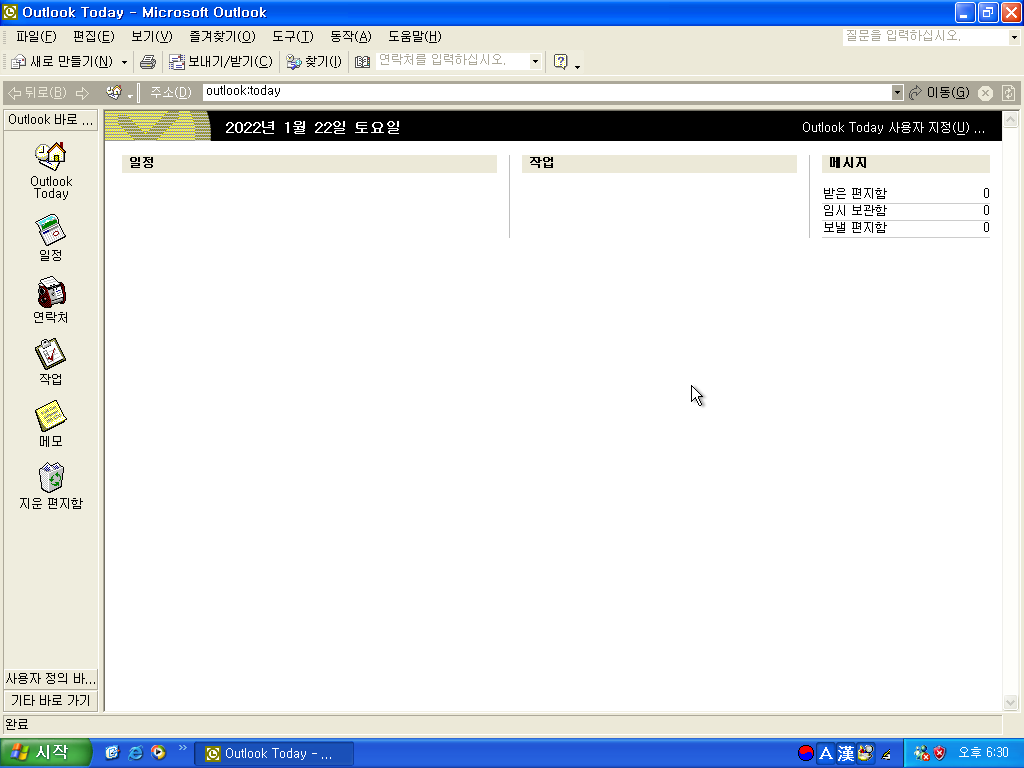
Task: Click the Outlook 바로 가기 group header
Action: pyautogui.click(x=51, y=120)
